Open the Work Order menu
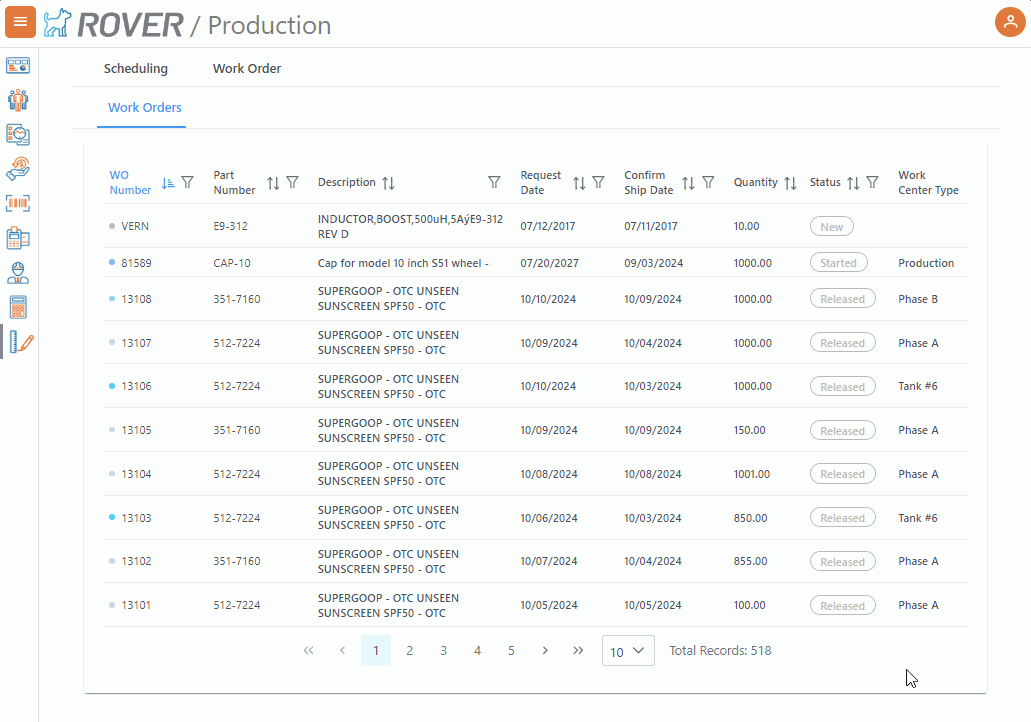 [247, 69]
